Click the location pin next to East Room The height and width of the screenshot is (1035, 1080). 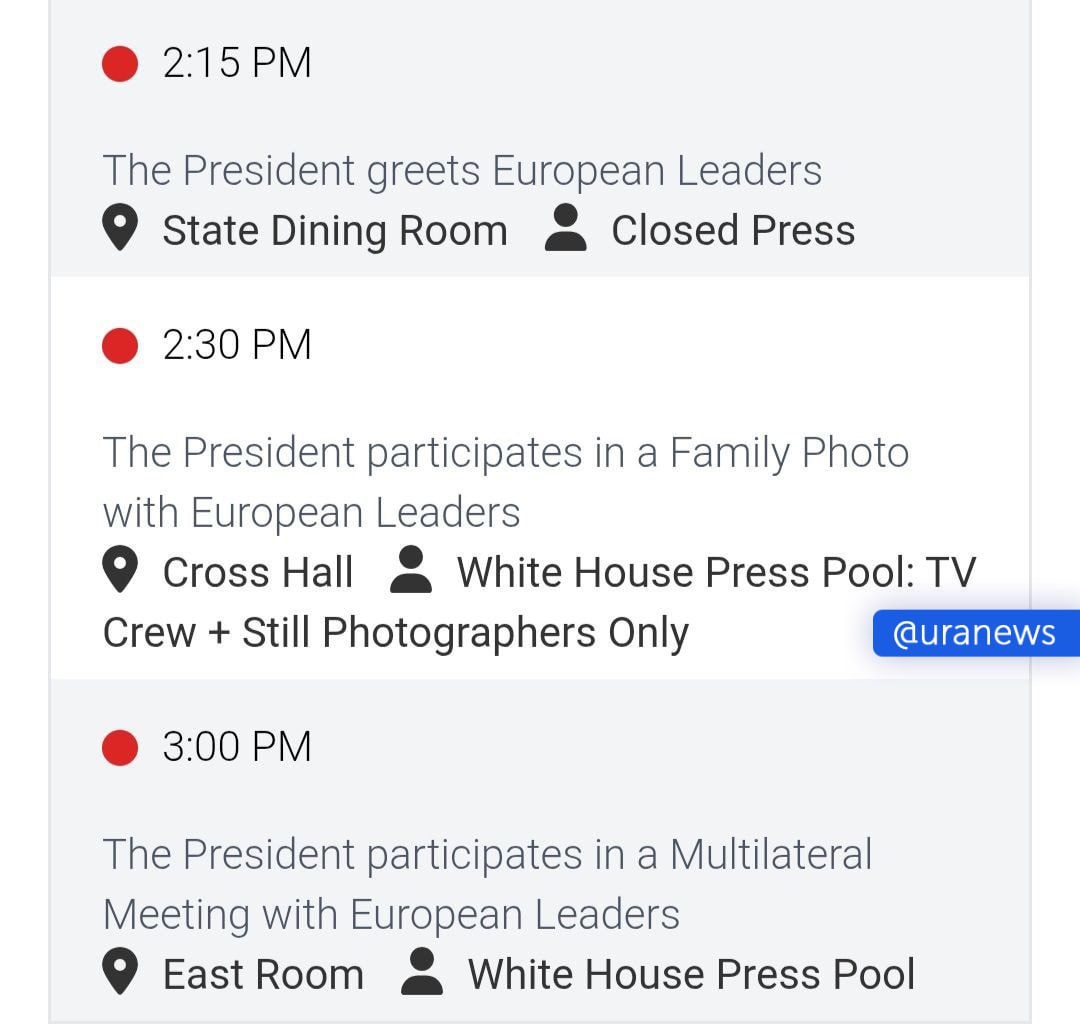(120, 971)
